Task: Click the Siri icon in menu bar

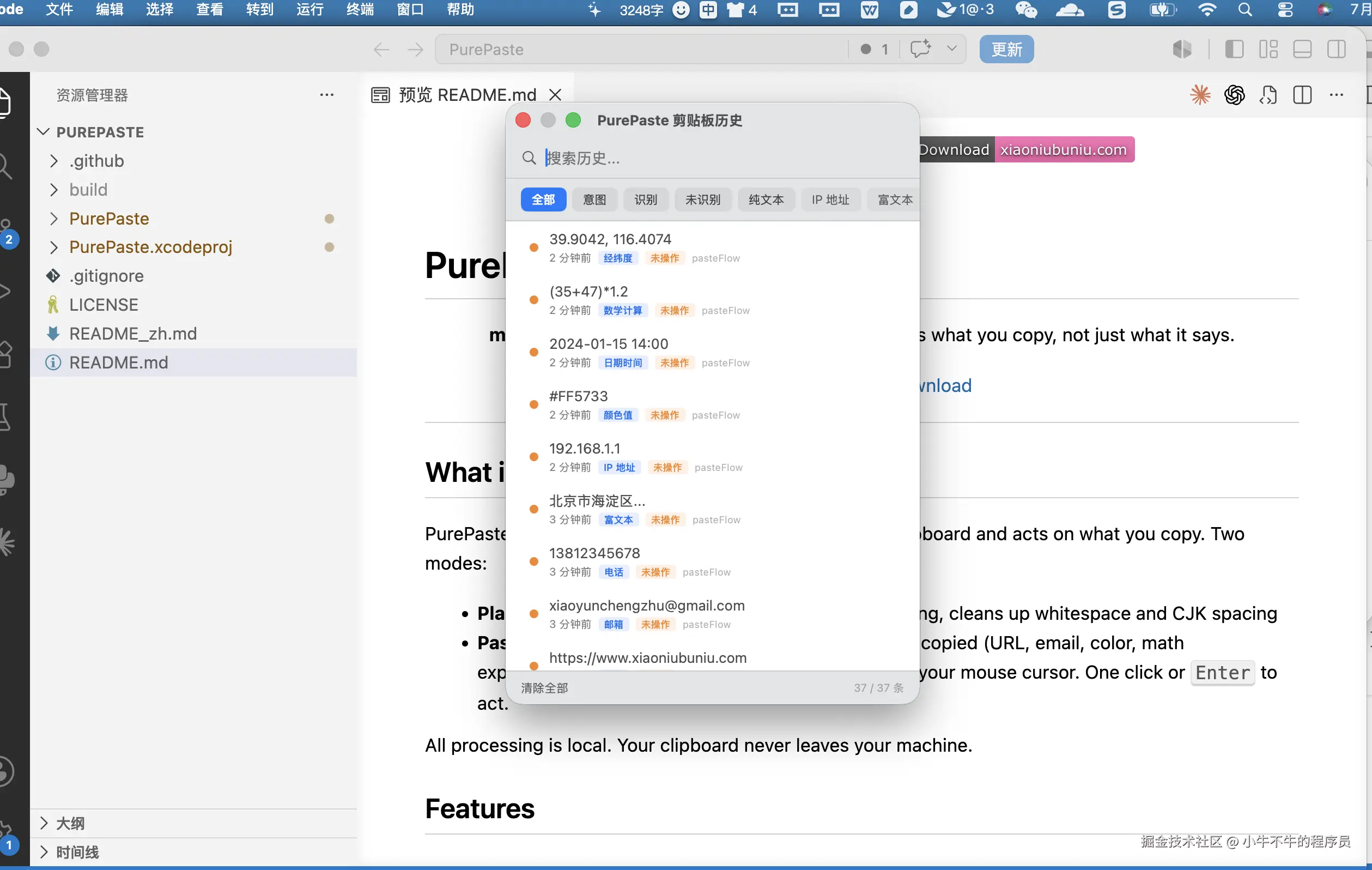Action: point(1324,10)
